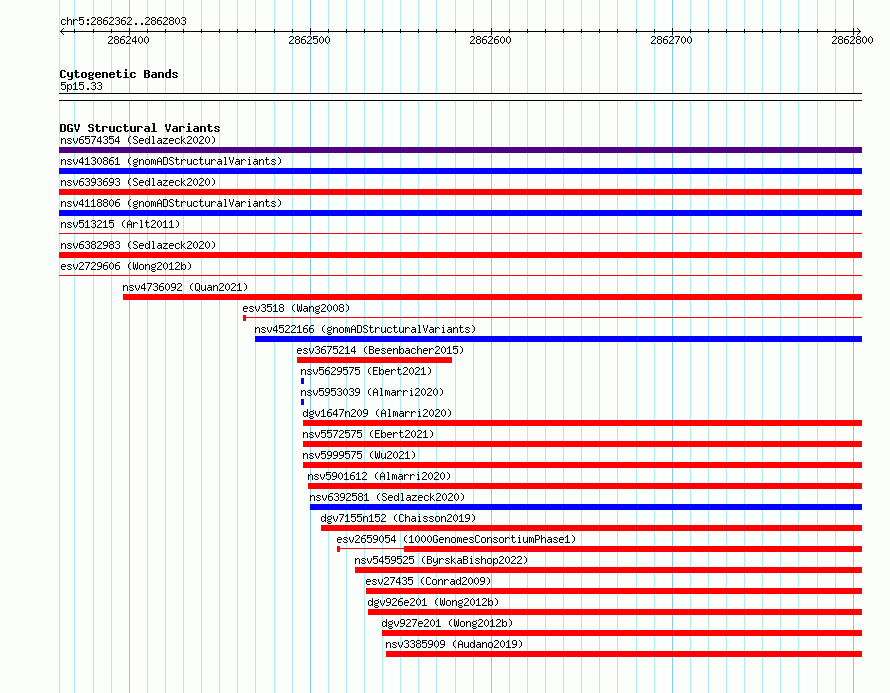Viewport: 890px width, 693px height.
Task: Select the red bar under esv27435
Action: (x=614, y=591)
